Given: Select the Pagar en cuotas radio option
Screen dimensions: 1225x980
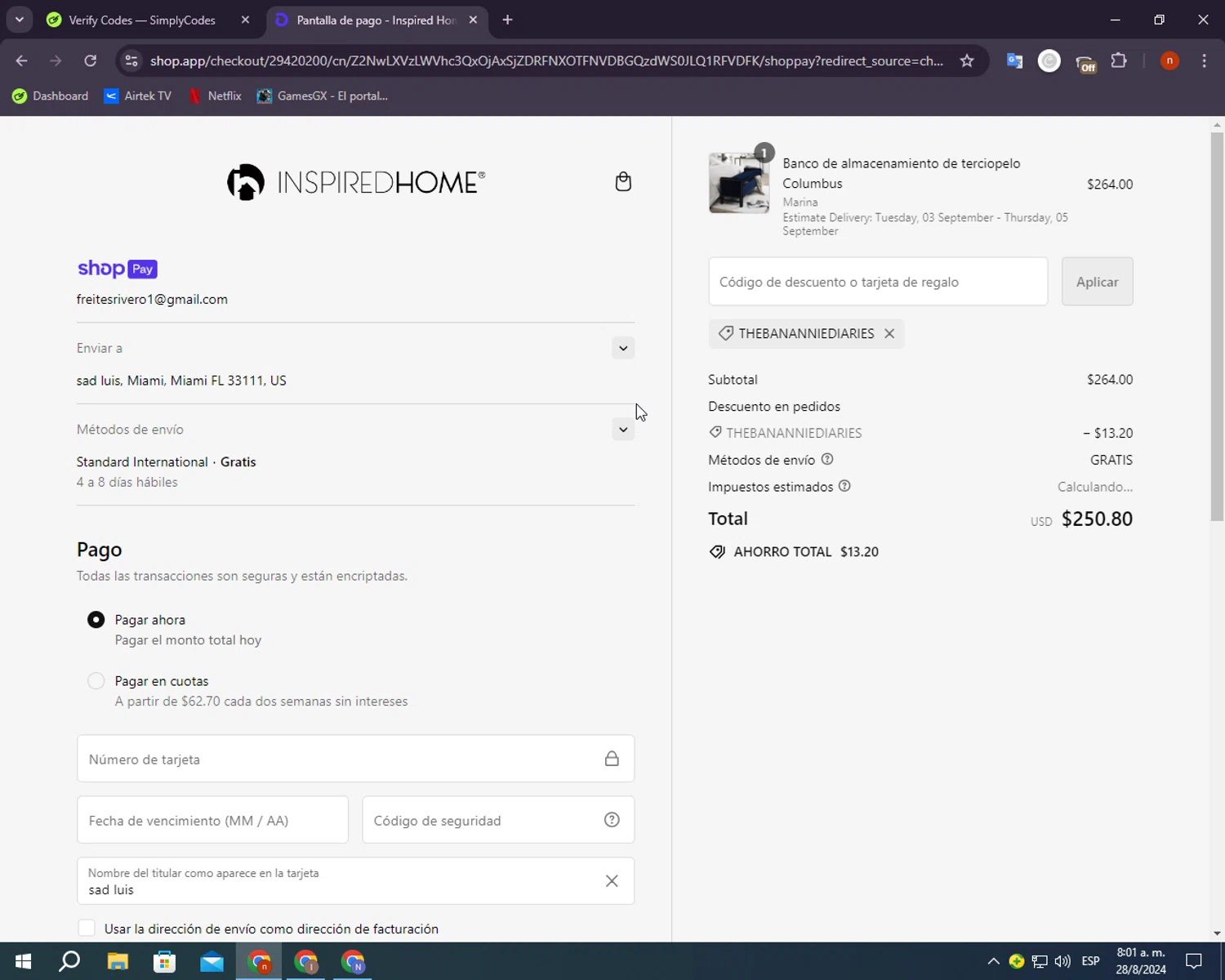Looking at the screenshot, I should coord(96,681).
